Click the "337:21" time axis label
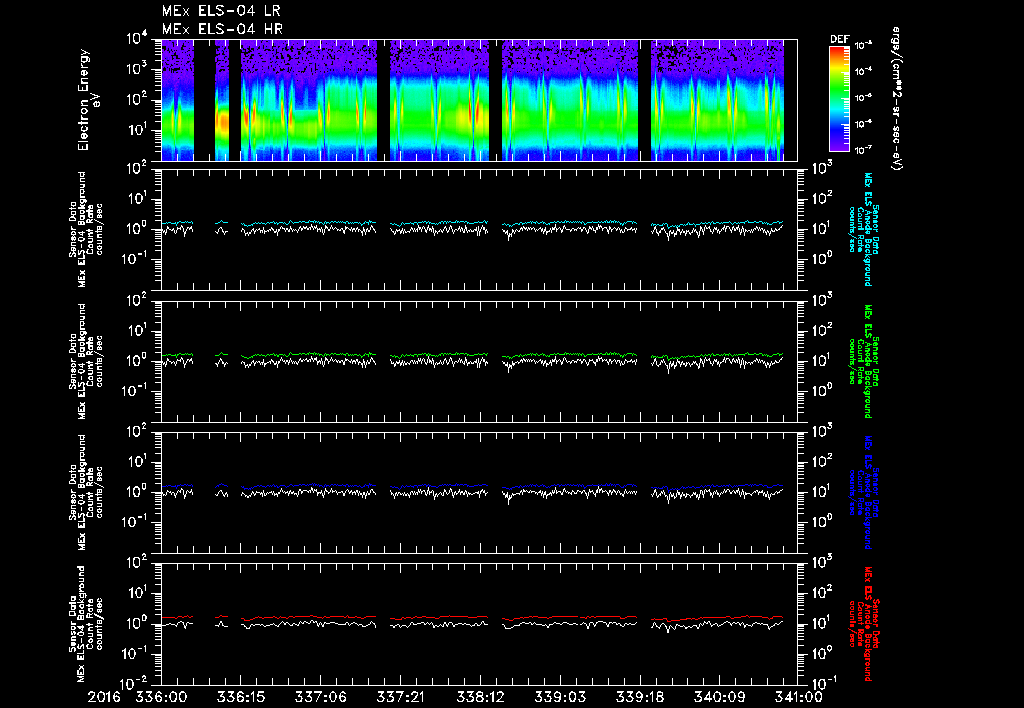Screen dimensions: 1024x708 tap(400, 697)
